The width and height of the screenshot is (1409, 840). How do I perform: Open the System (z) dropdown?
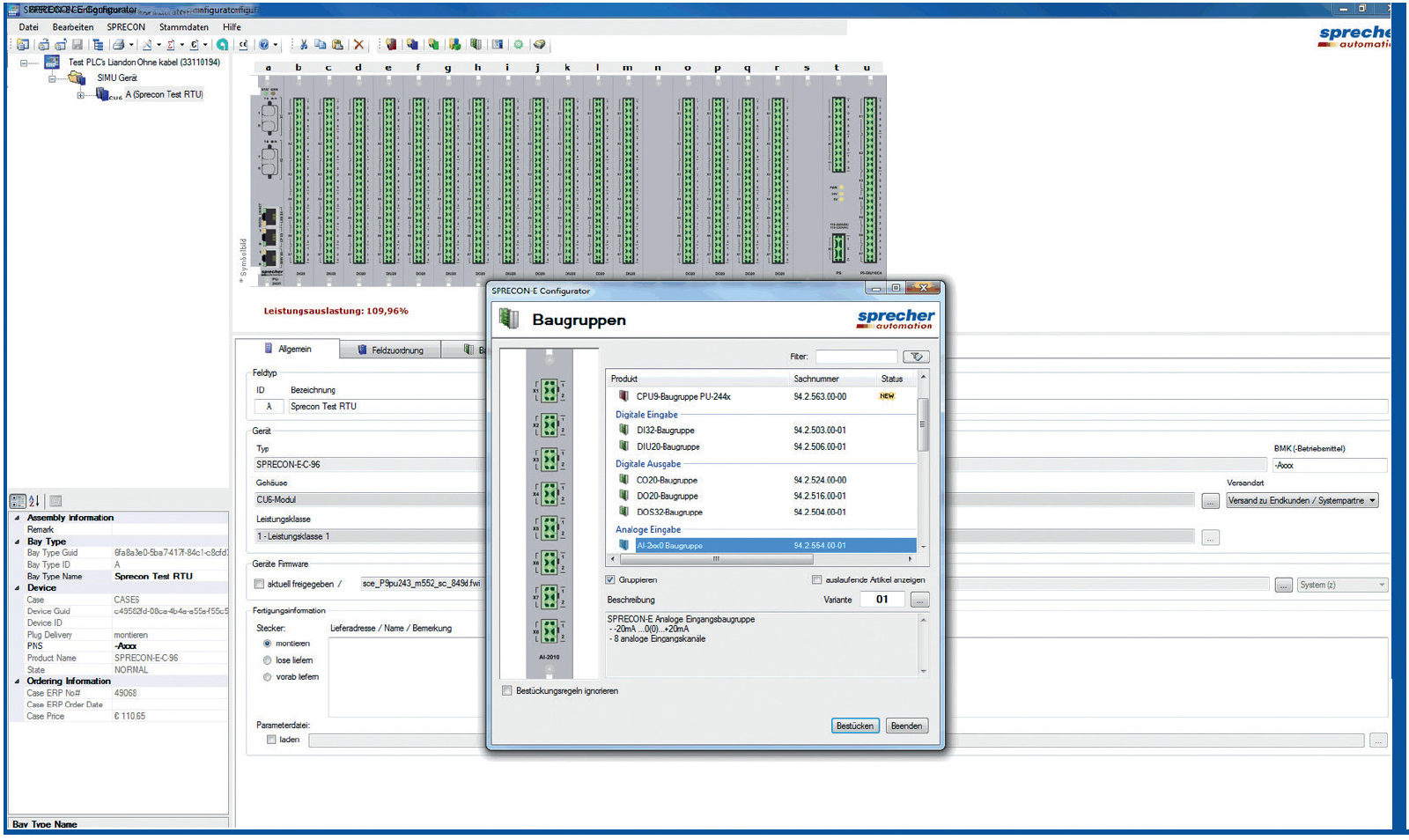click(1343, 585)
